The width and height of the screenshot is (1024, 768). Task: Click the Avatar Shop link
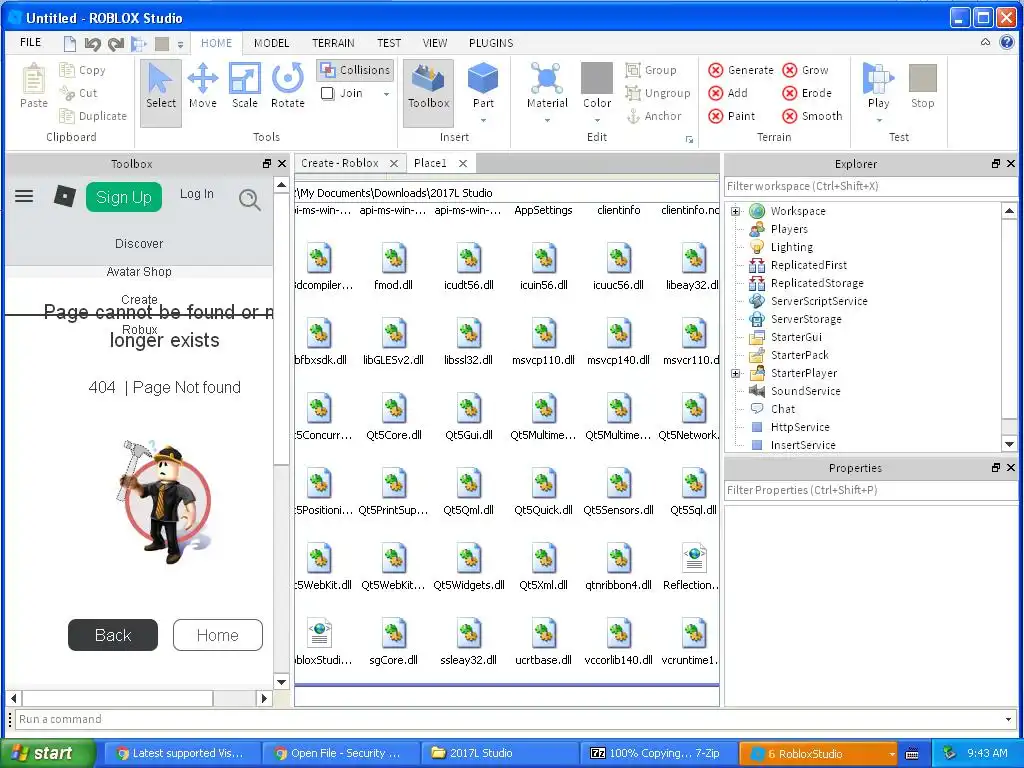(139, 272)
